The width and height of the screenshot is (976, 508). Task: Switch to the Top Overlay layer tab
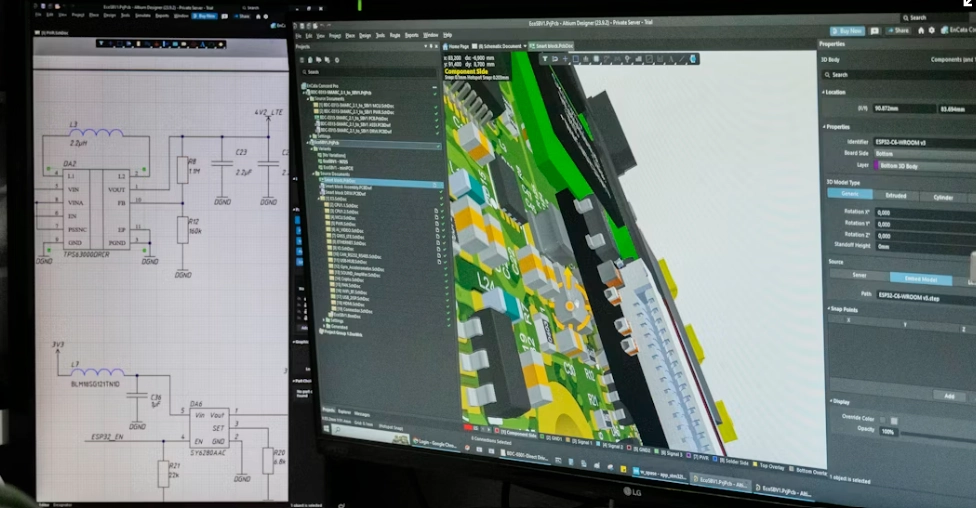pos(769,466)
